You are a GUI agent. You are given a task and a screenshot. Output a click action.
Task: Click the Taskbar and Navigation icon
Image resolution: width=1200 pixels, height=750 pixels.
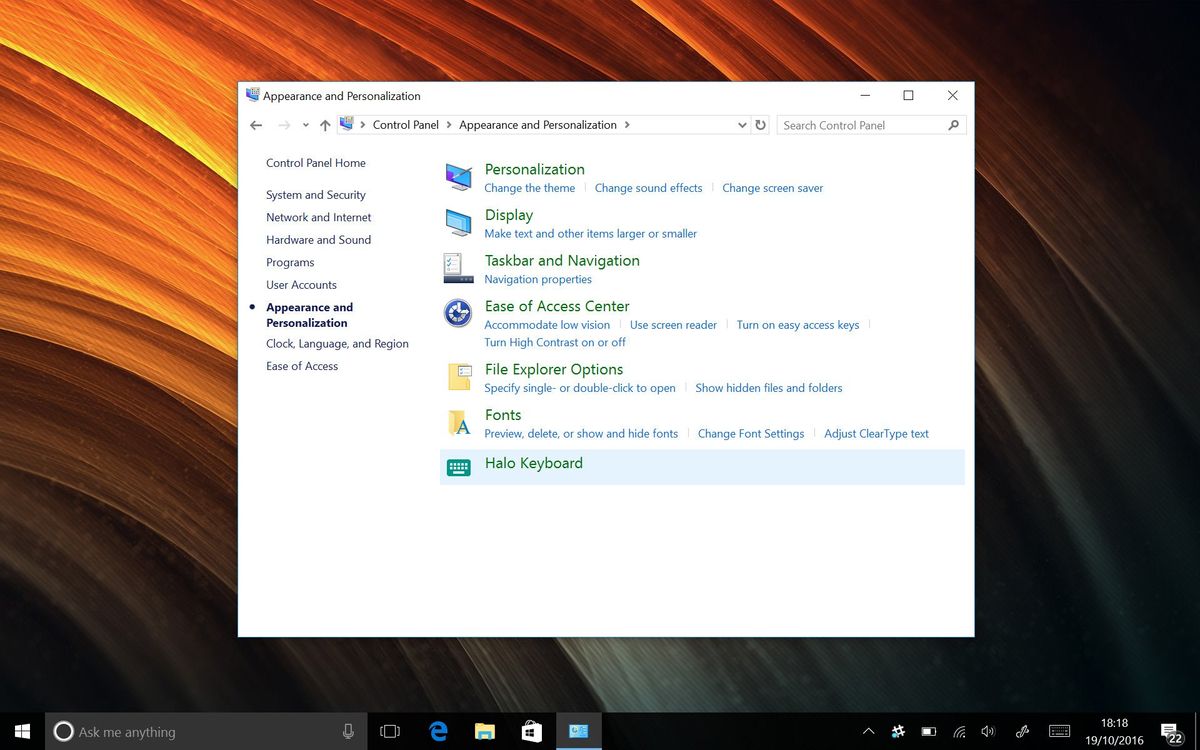click(458, 267)
